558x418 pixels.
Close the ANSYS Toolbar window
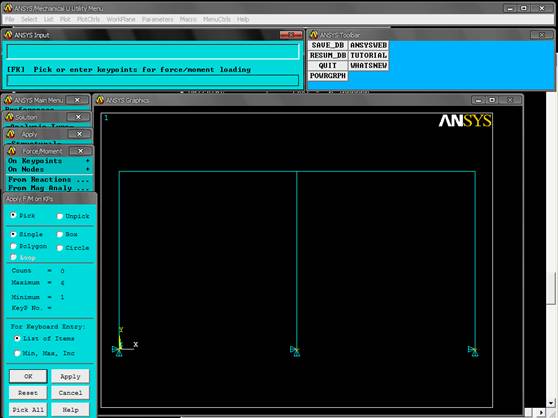coord(542,35)
